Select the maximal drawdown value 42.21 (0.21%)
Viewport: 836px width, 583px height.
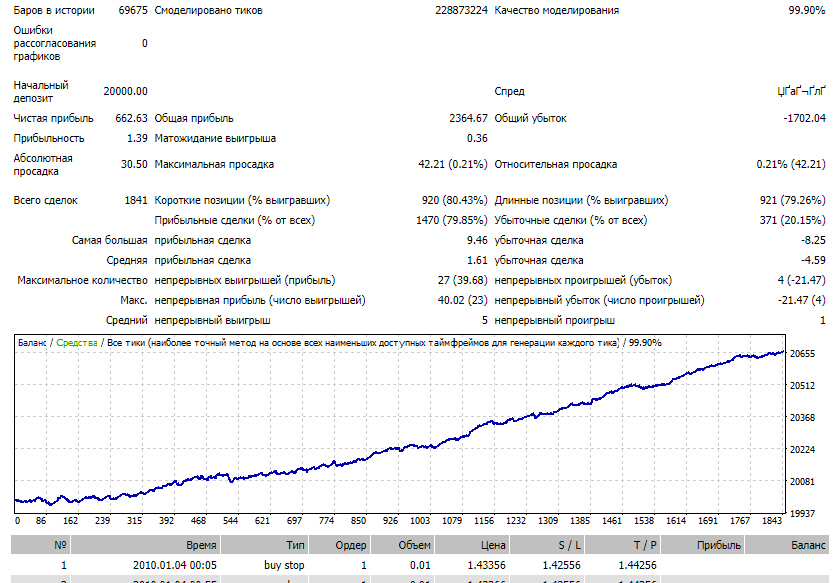coord(453,164)
